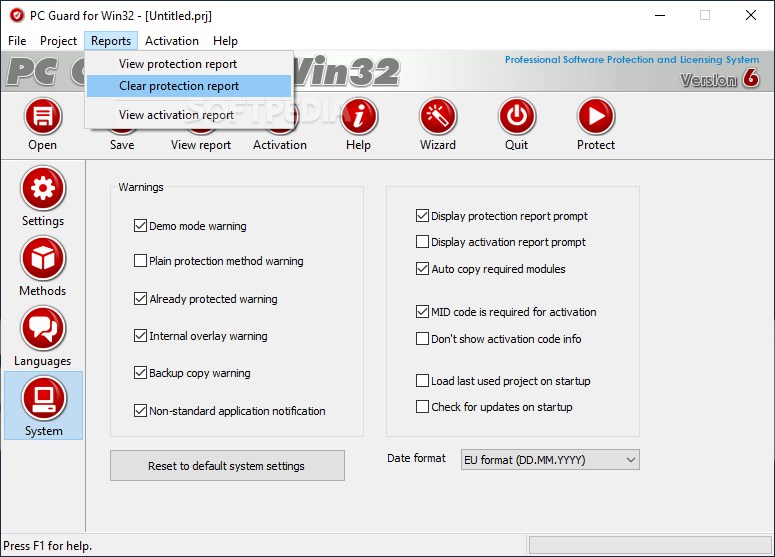The height and width of the screenshot is (557, 775).
Task: Open the Activation menu
Action: (172, 41)
